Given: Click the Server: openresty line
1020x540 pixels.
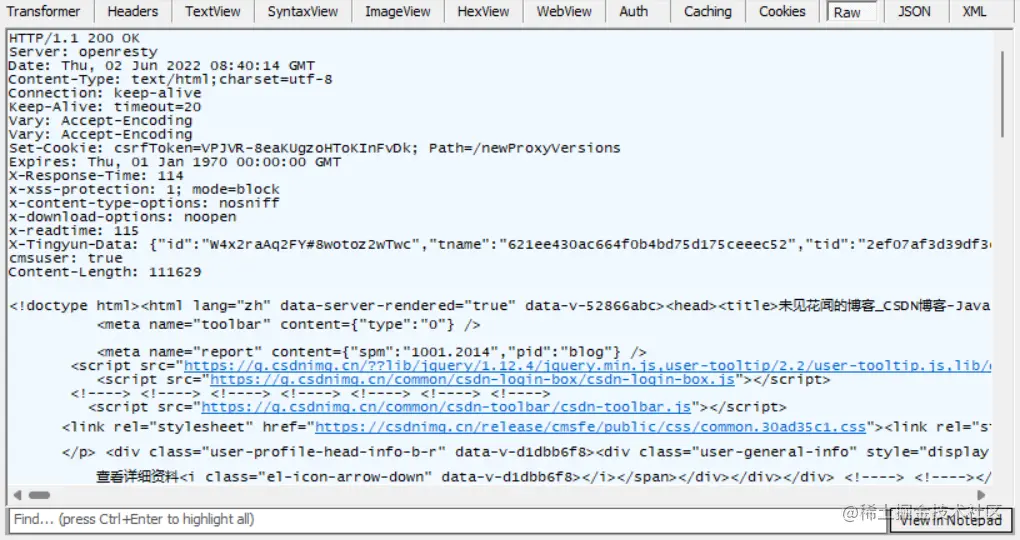Looking at the screenshot, I should tap(83, 51).
